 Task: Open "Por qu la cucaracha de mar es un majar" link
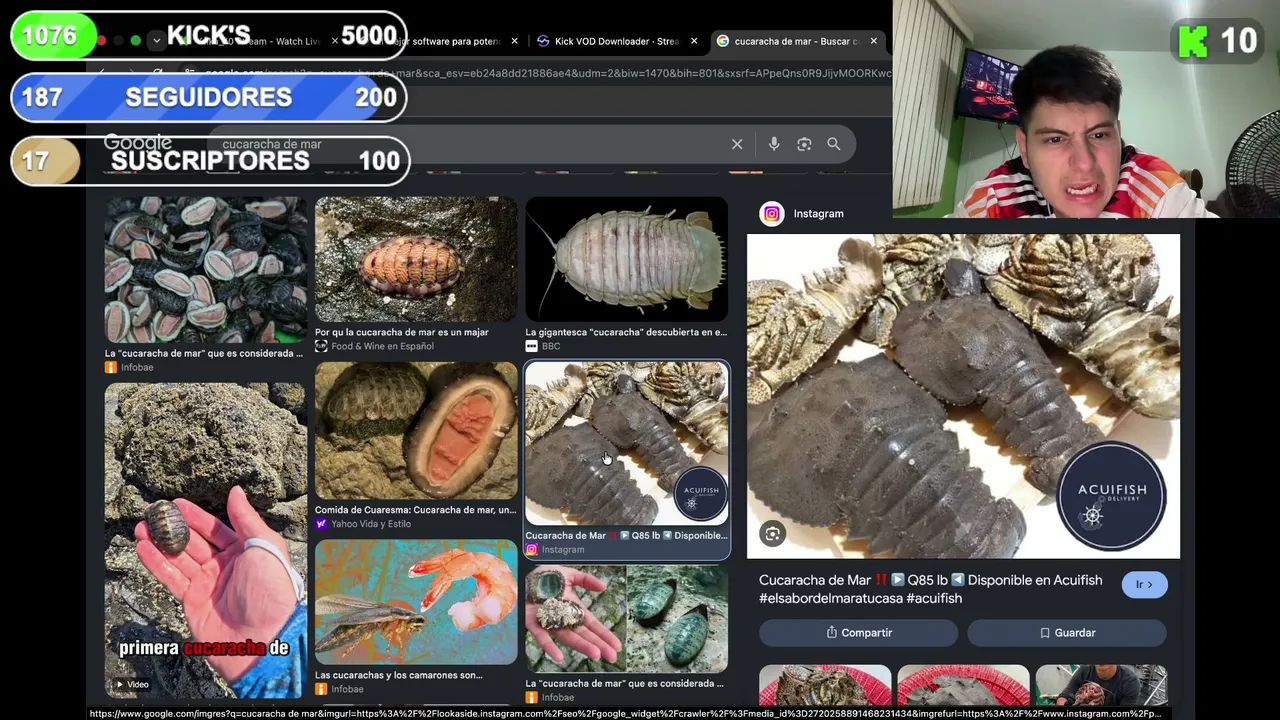[x=402, y=332]
